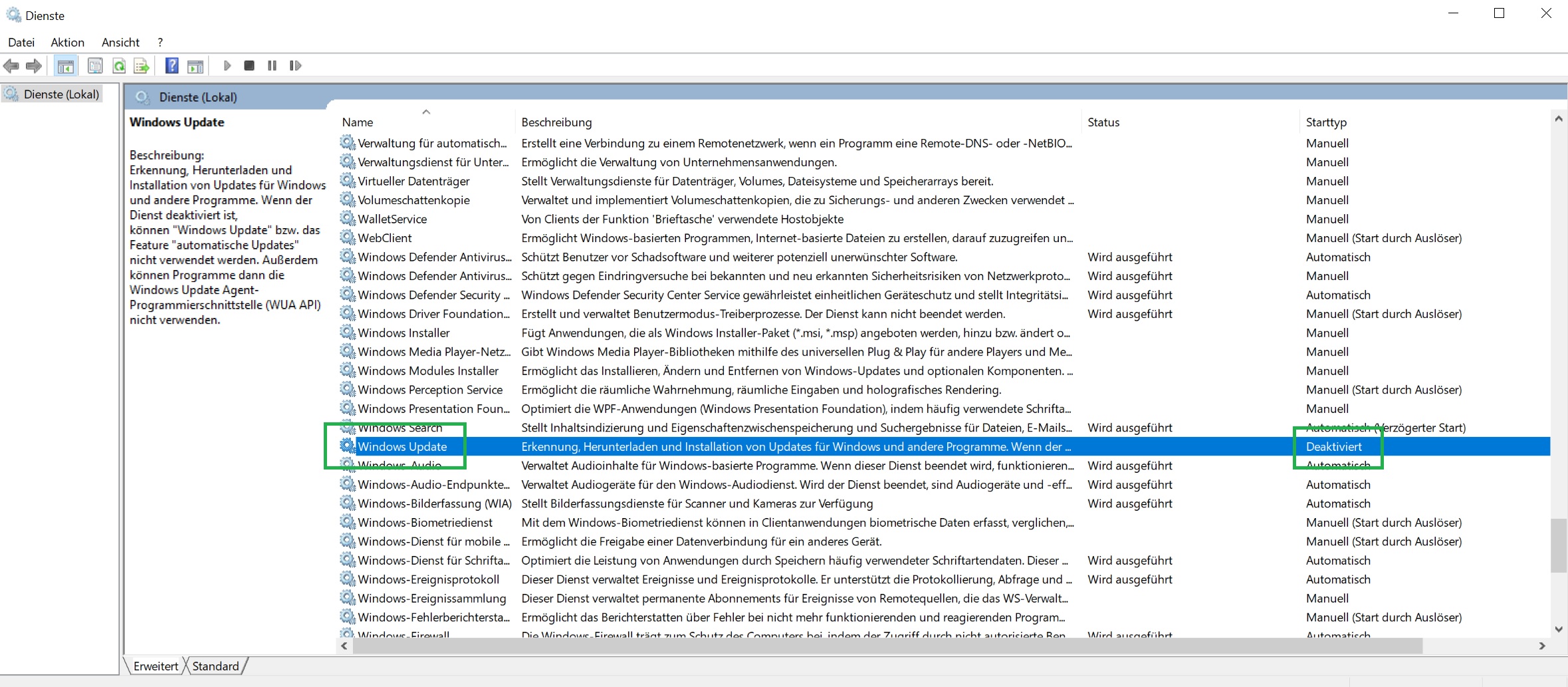Click the description 'Stellt Bilderfassungsdienste für Scanner'

pos(697,503)
